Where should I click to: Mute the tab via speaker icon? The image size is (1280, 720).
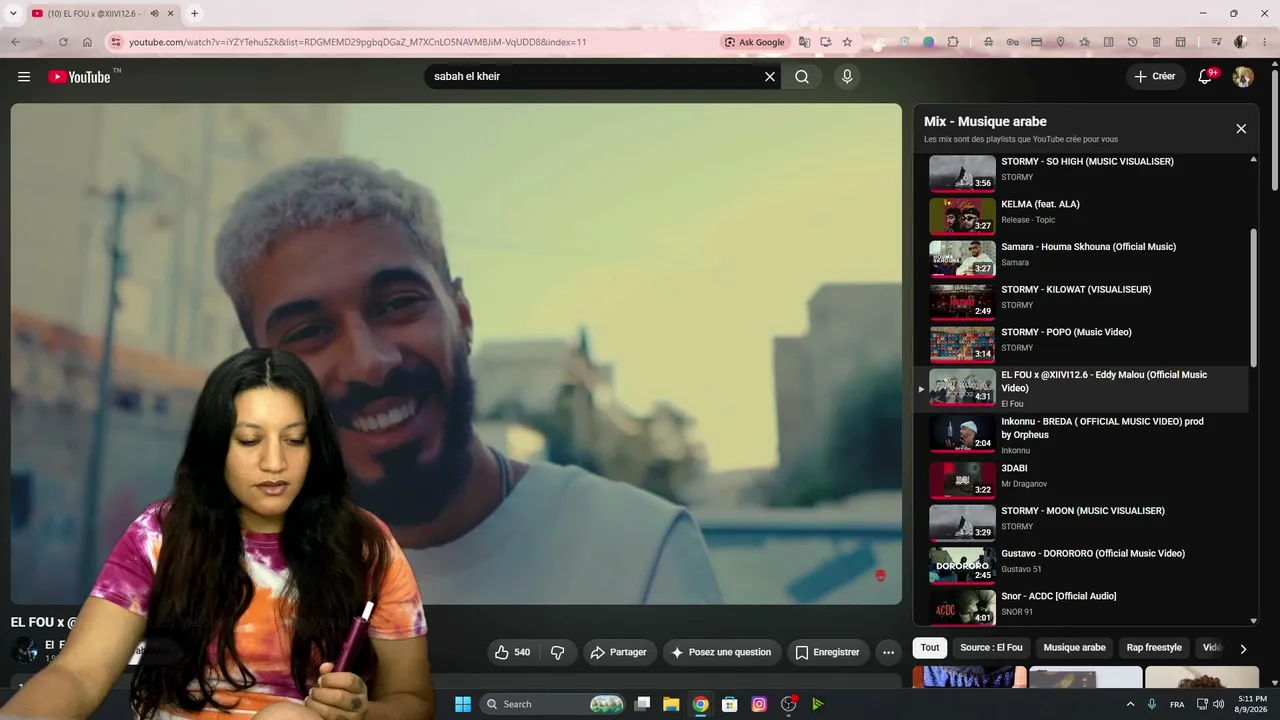click(x=154, y=13)
